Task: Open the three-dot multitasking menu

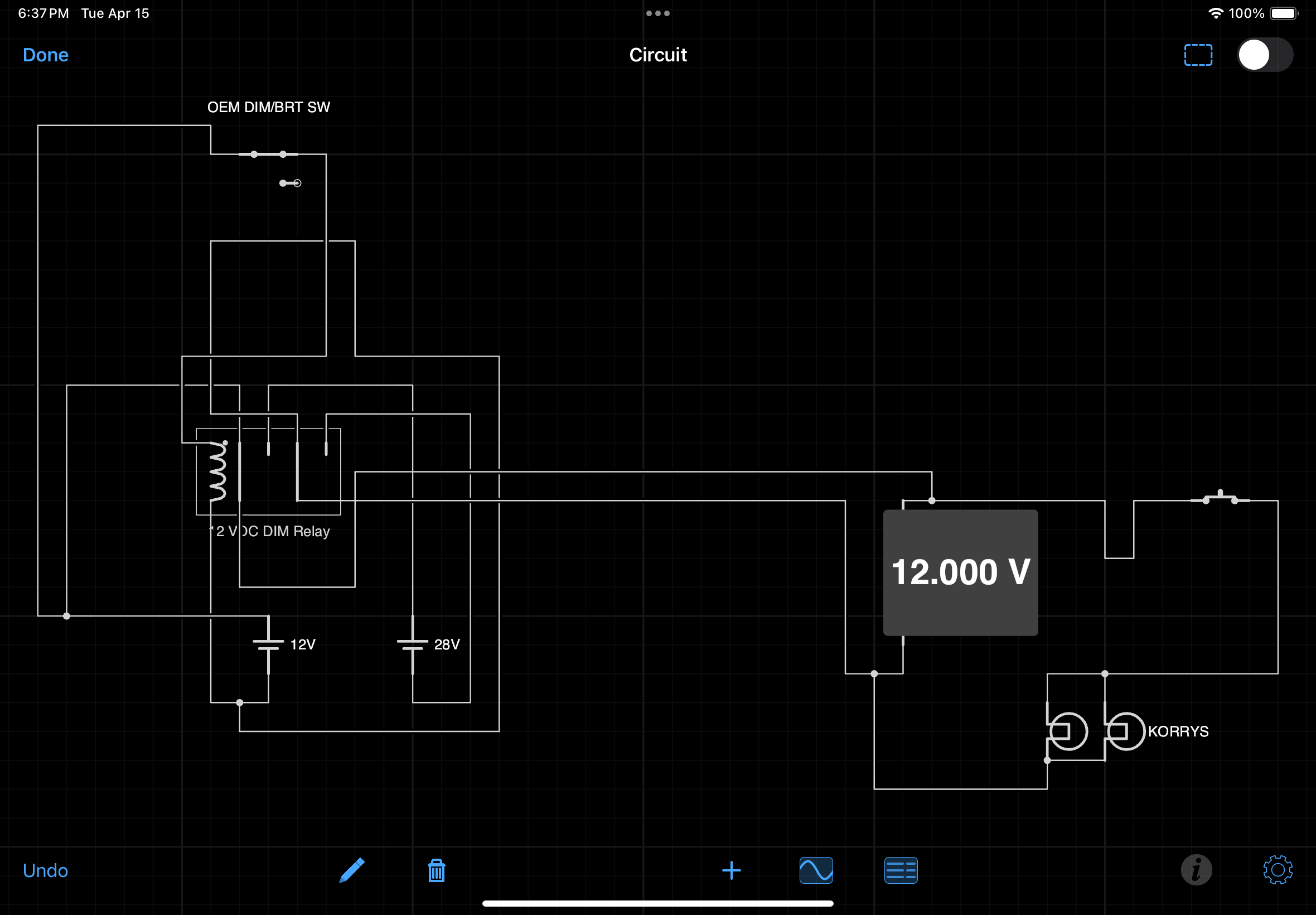Action: 657,13
